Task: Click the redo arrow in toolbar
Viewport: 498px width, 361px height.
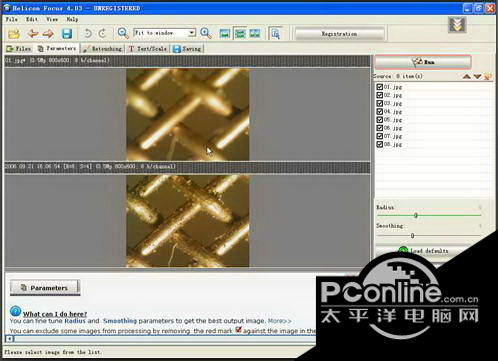Action: [x=103, y=33]
